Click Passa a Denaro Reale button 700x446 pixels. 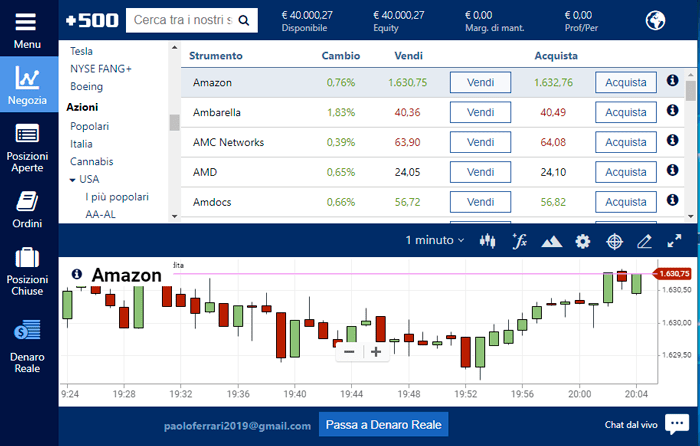[383, 424]
